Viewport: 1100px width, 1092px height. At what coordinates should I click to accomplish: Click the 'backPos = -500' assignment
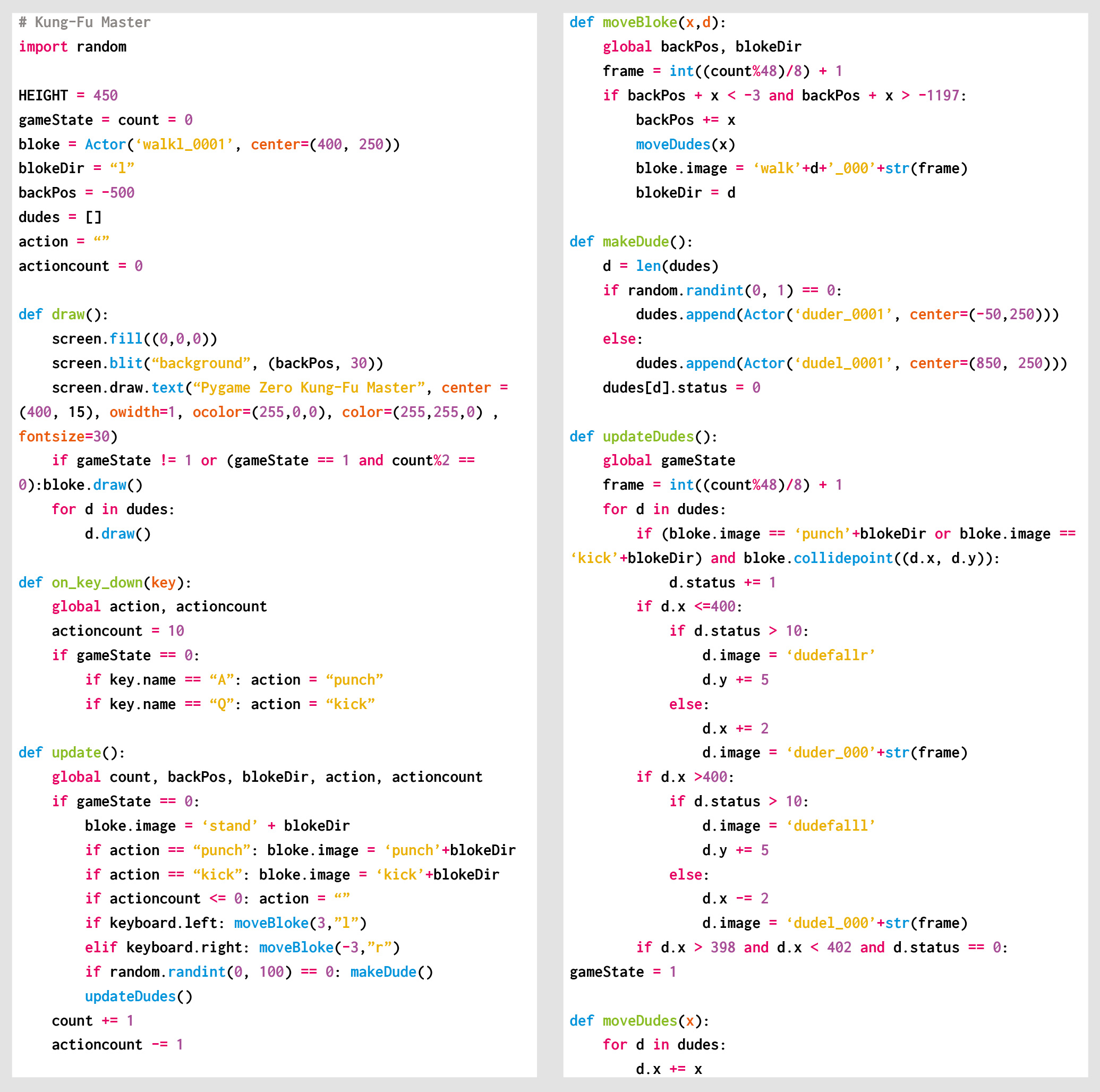pyautogui.click(x=76, y=192)
